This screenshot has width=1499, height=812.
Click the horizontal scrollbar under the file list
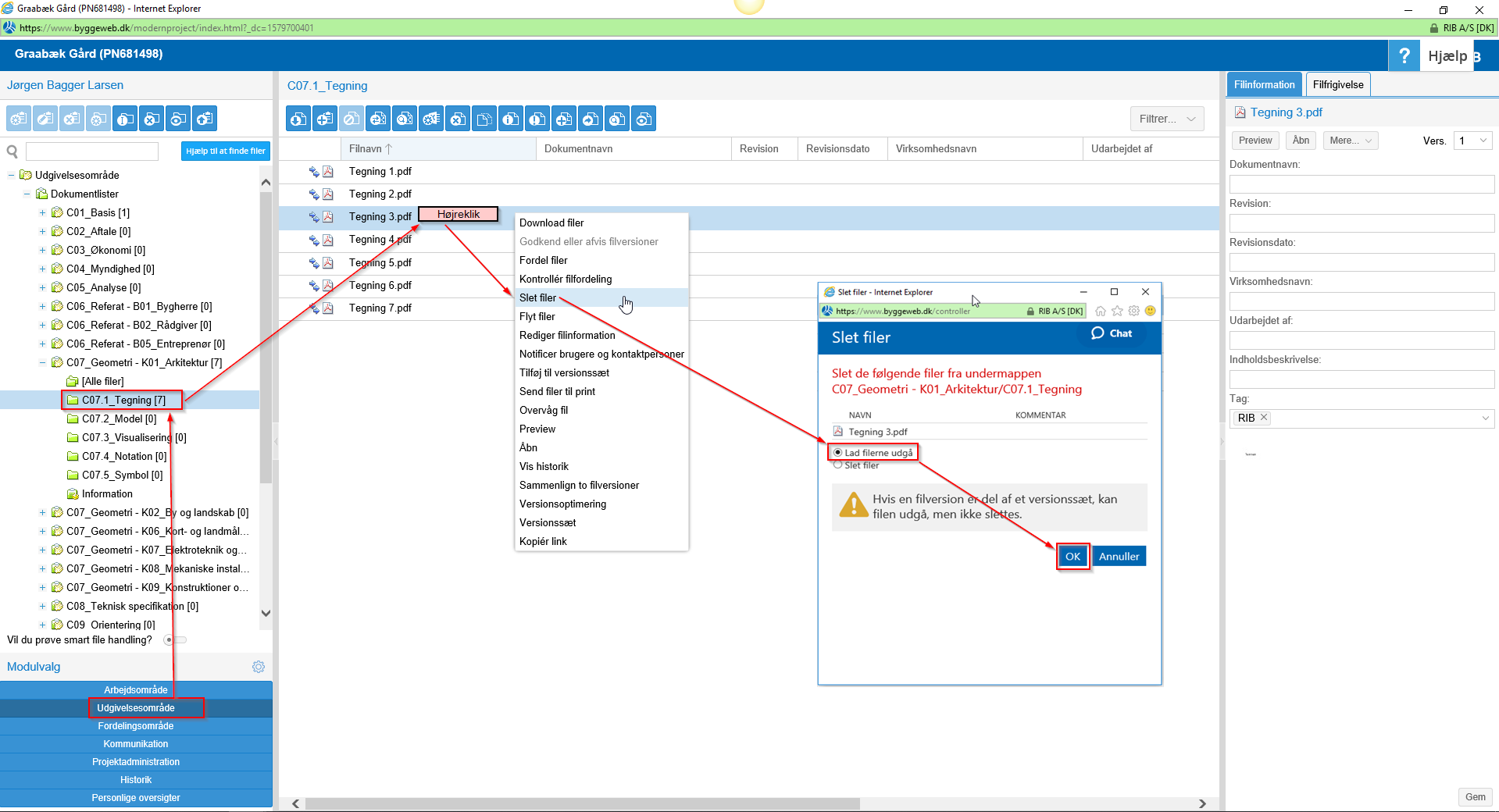[582, 803]
